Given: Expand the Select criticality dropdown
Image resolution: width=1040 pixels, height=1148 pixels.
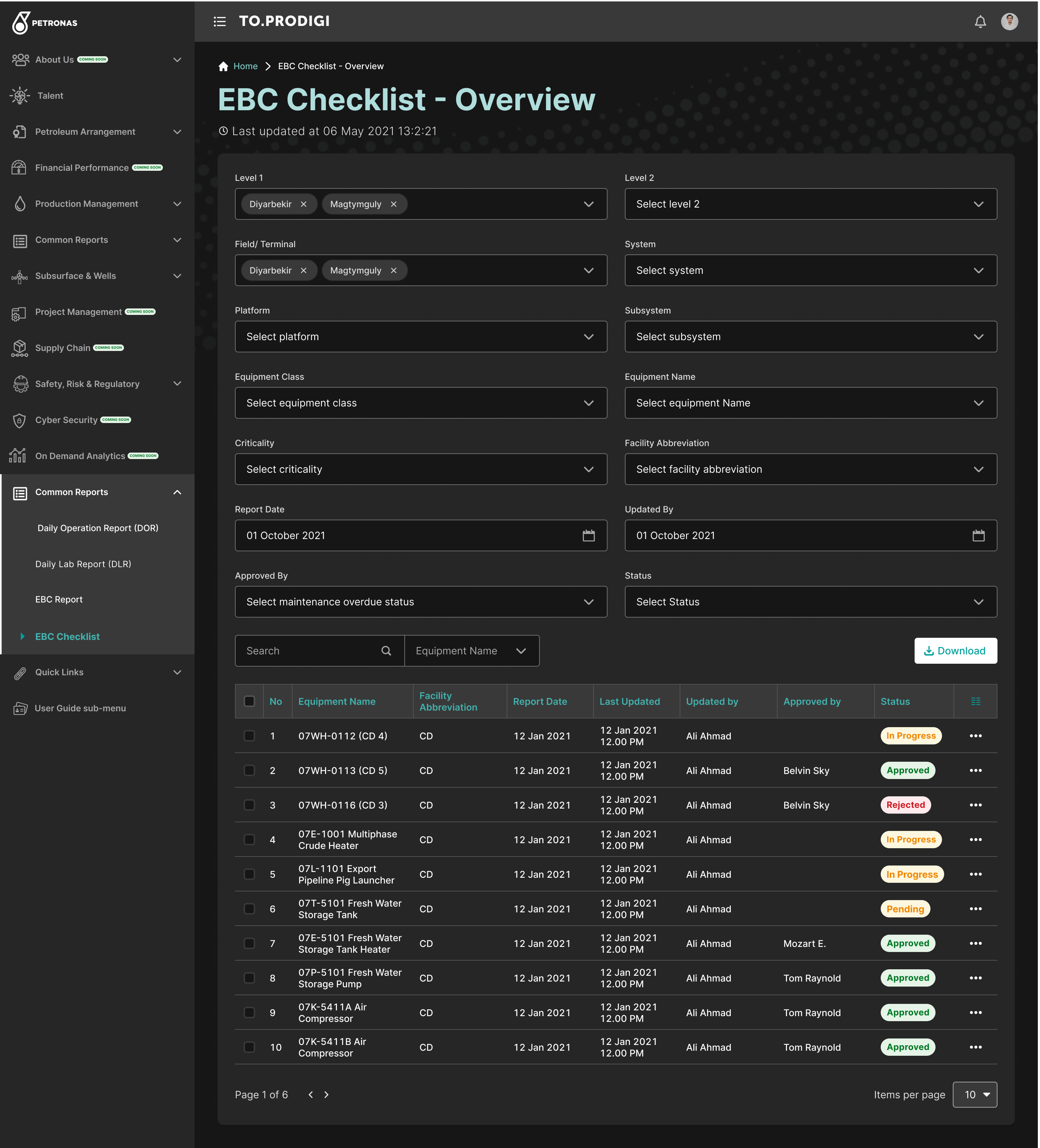Looking at the screenshot, I should pos(420,469).
